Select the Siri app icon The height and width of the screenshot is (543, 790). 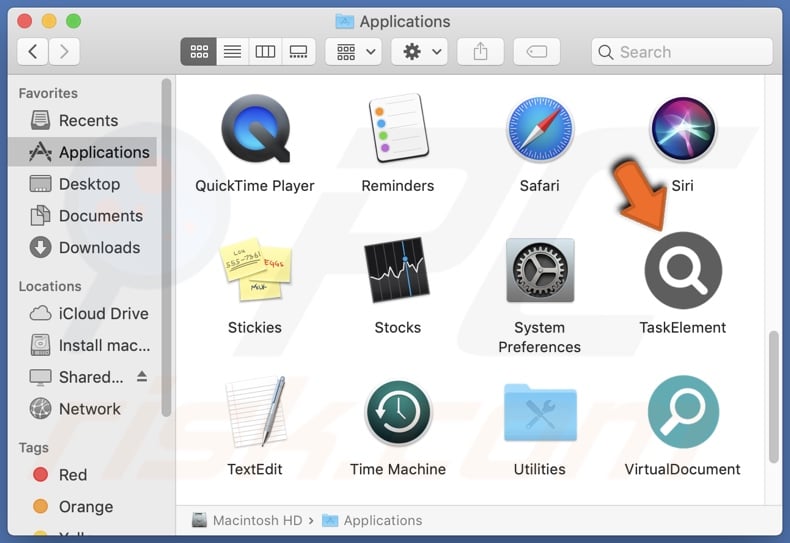point(683,128)
